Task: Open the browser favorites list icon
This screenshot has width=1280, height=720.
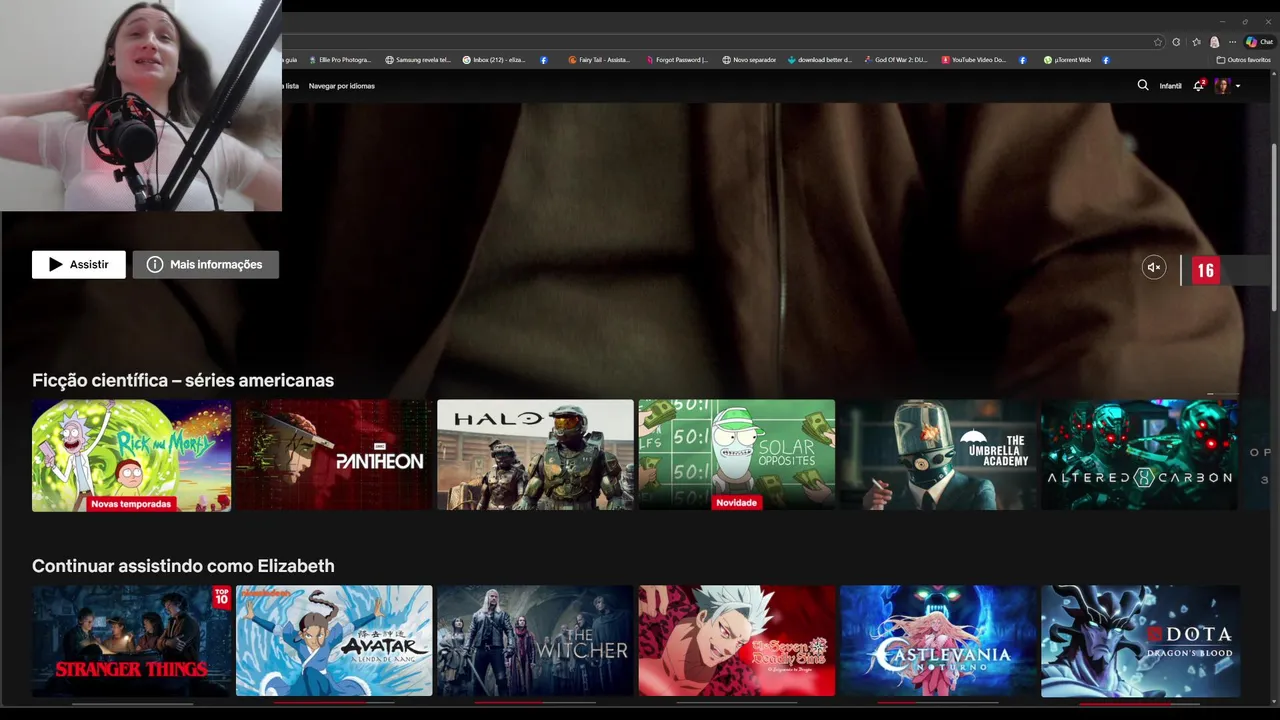Action: pyautogui.click(x=1196, y=42)
